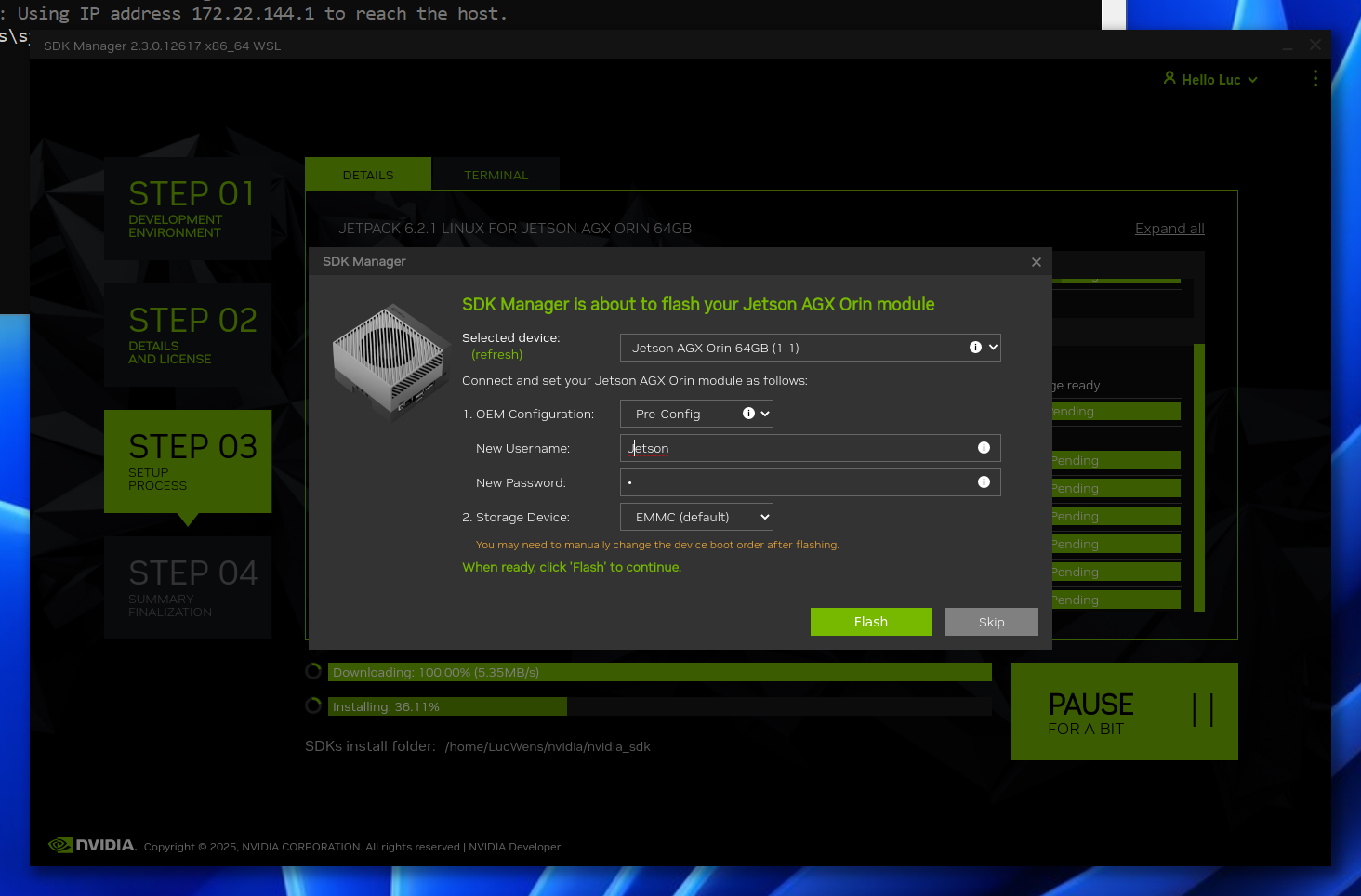The image size is (1361, 896).
Task: Click the refresh link under Selected device
Action: tap(496, 355)
